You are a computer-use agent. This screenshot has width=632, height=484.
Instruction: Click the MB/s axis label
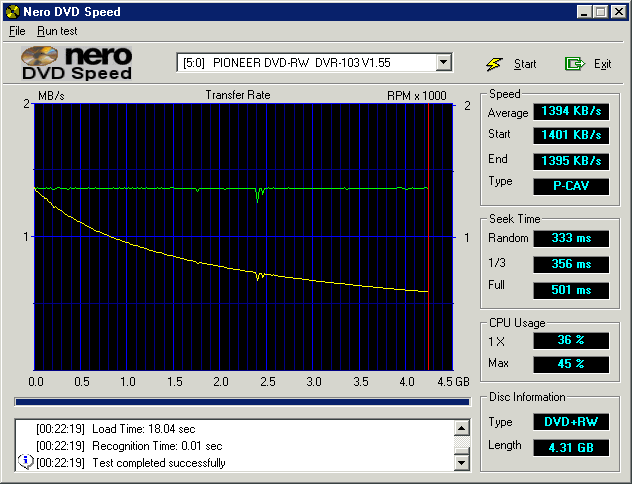51,96
